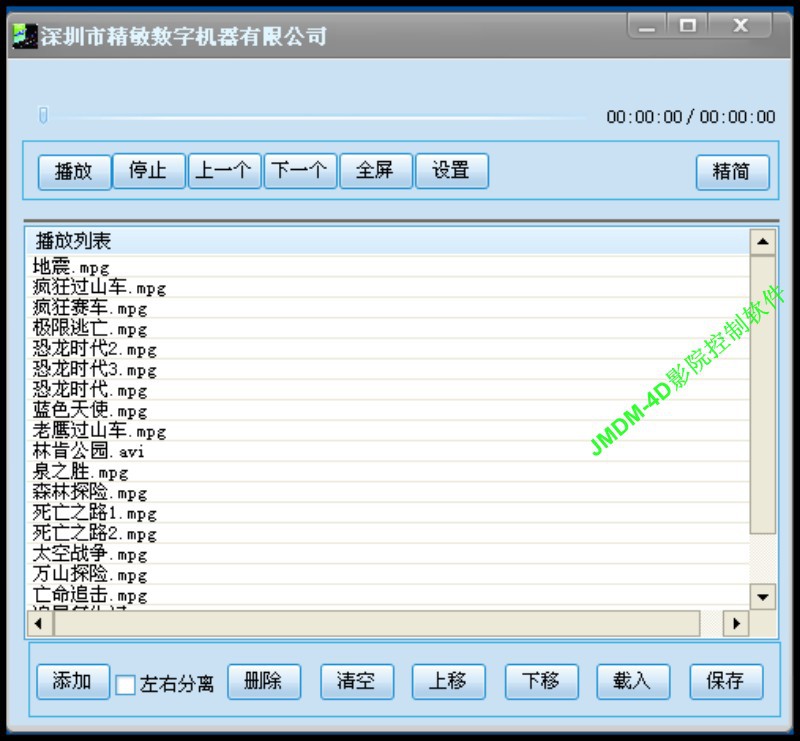Toggle the 左右分离 checkbox

[126, 685]
